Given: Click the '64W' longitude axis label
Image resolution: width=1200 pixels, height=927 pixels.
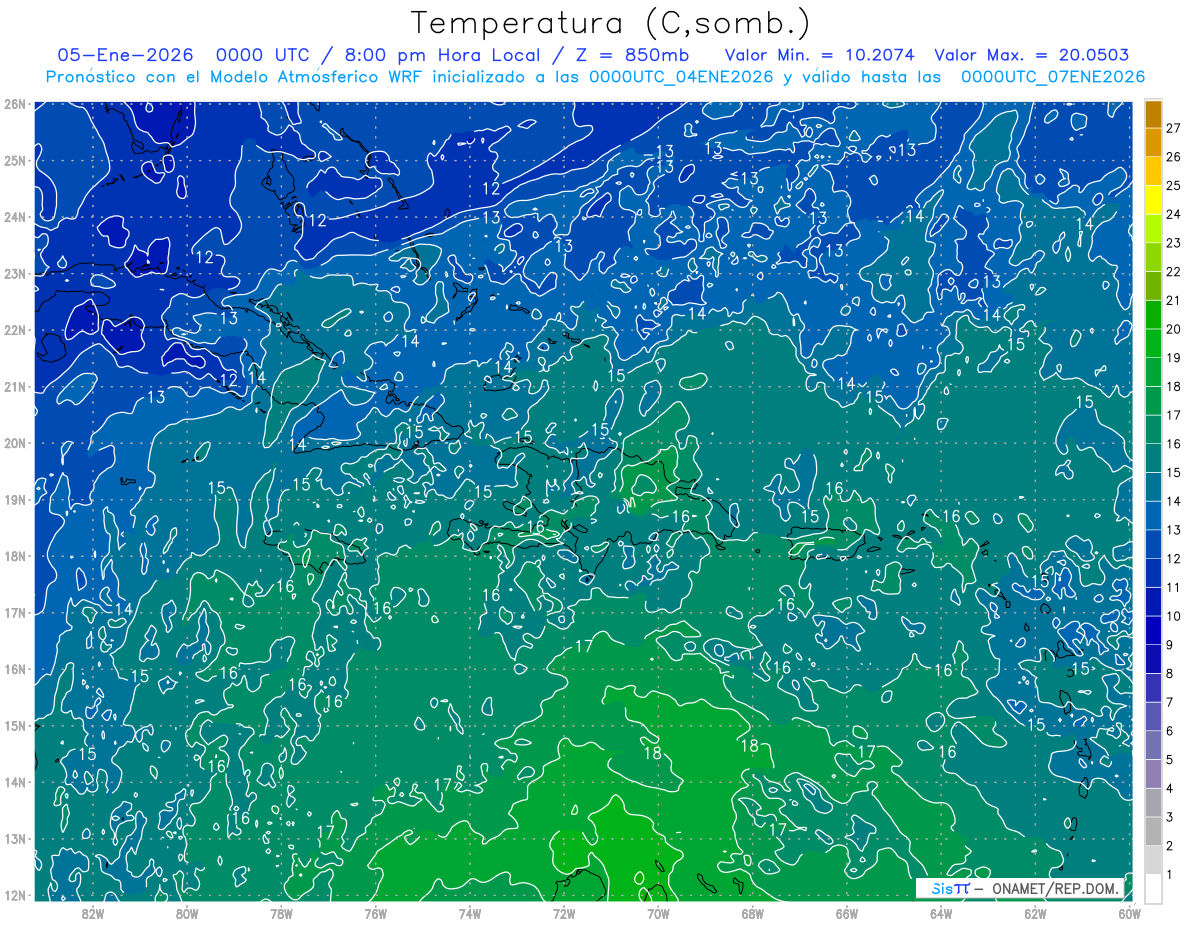Looking at the screenshot, I should (941, 913).
